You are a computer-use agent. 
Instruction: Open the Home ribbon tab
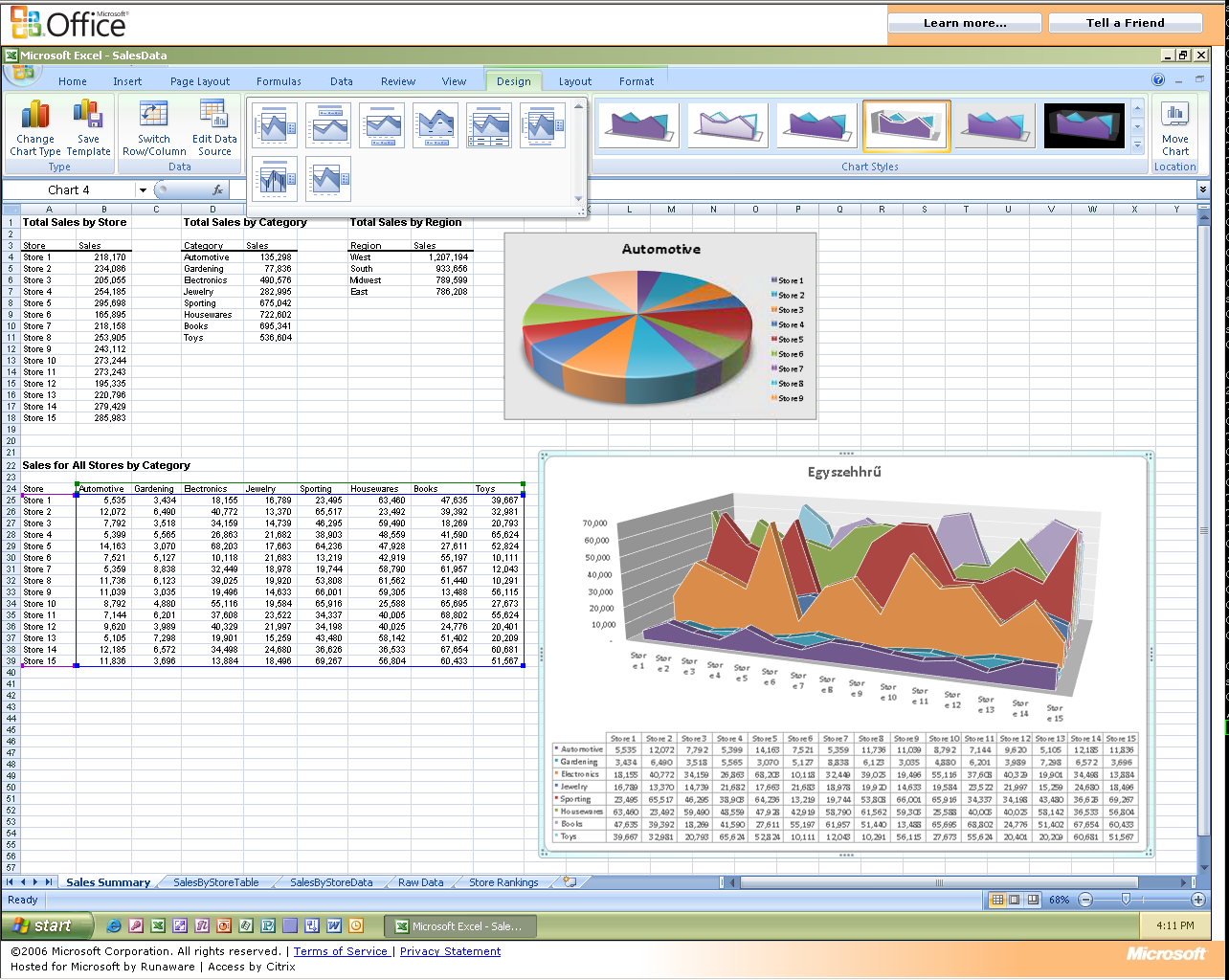click(x=73, y=81)
